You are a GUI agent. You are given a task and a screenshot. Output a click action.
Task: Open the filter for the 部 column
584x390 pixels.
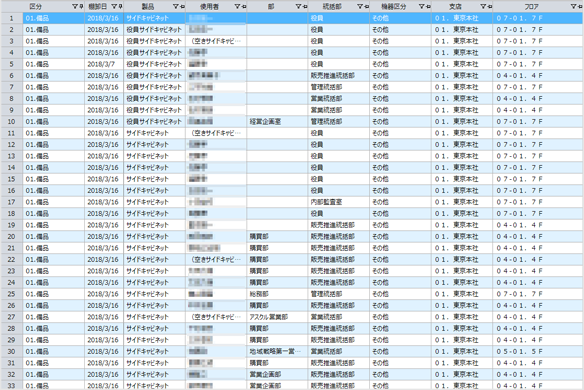tap(299, 6)
